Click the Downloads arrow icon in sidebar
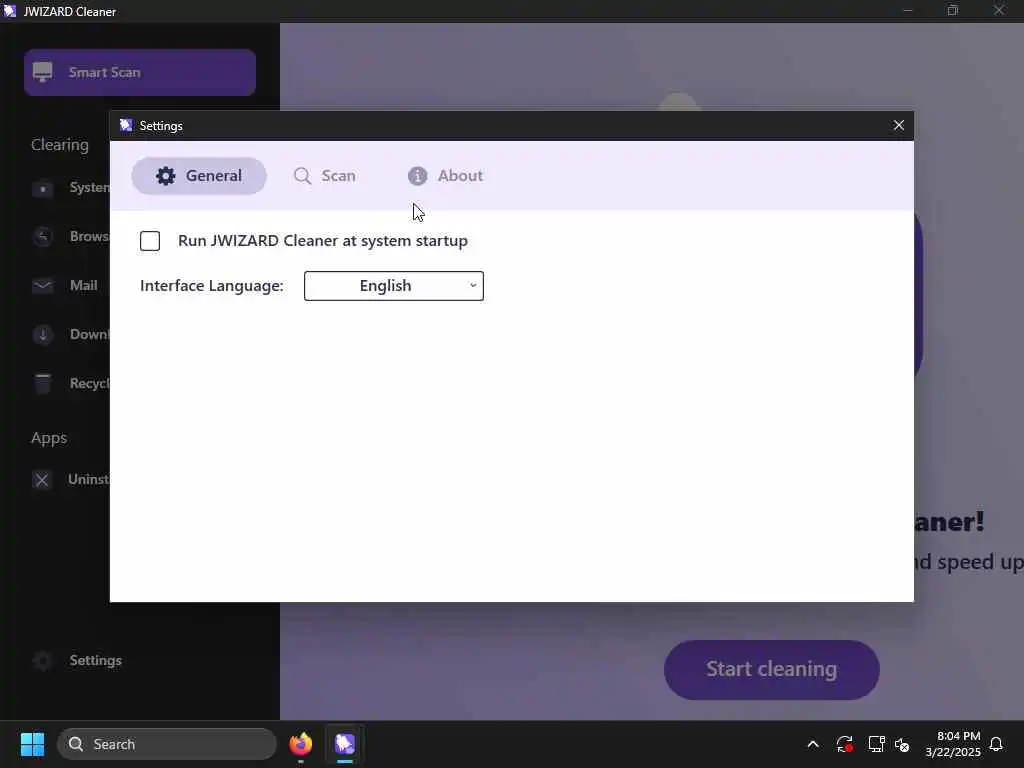The image size is (1024, 768). coord(43,334)
